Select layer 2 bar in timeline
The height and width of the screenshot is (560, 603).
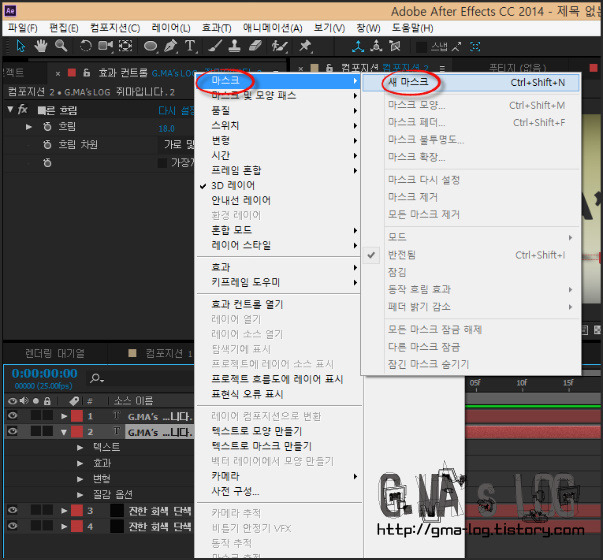(x=533, y=432)
